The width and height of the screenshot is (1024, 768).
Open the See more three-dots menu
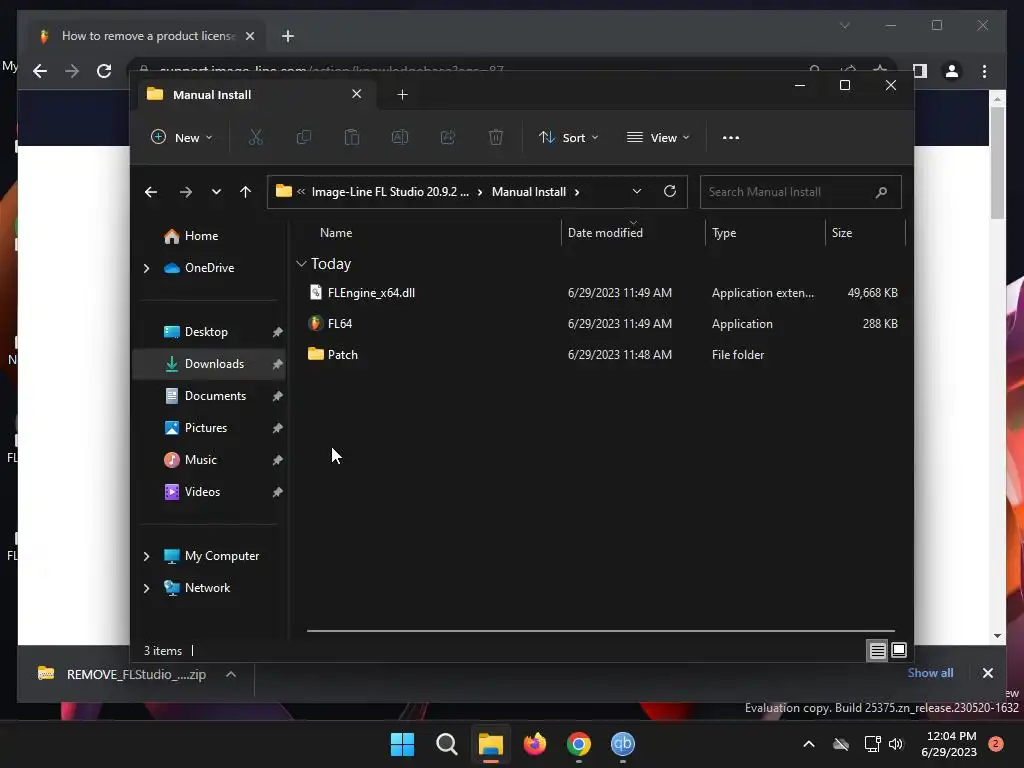tap(731, 138)
